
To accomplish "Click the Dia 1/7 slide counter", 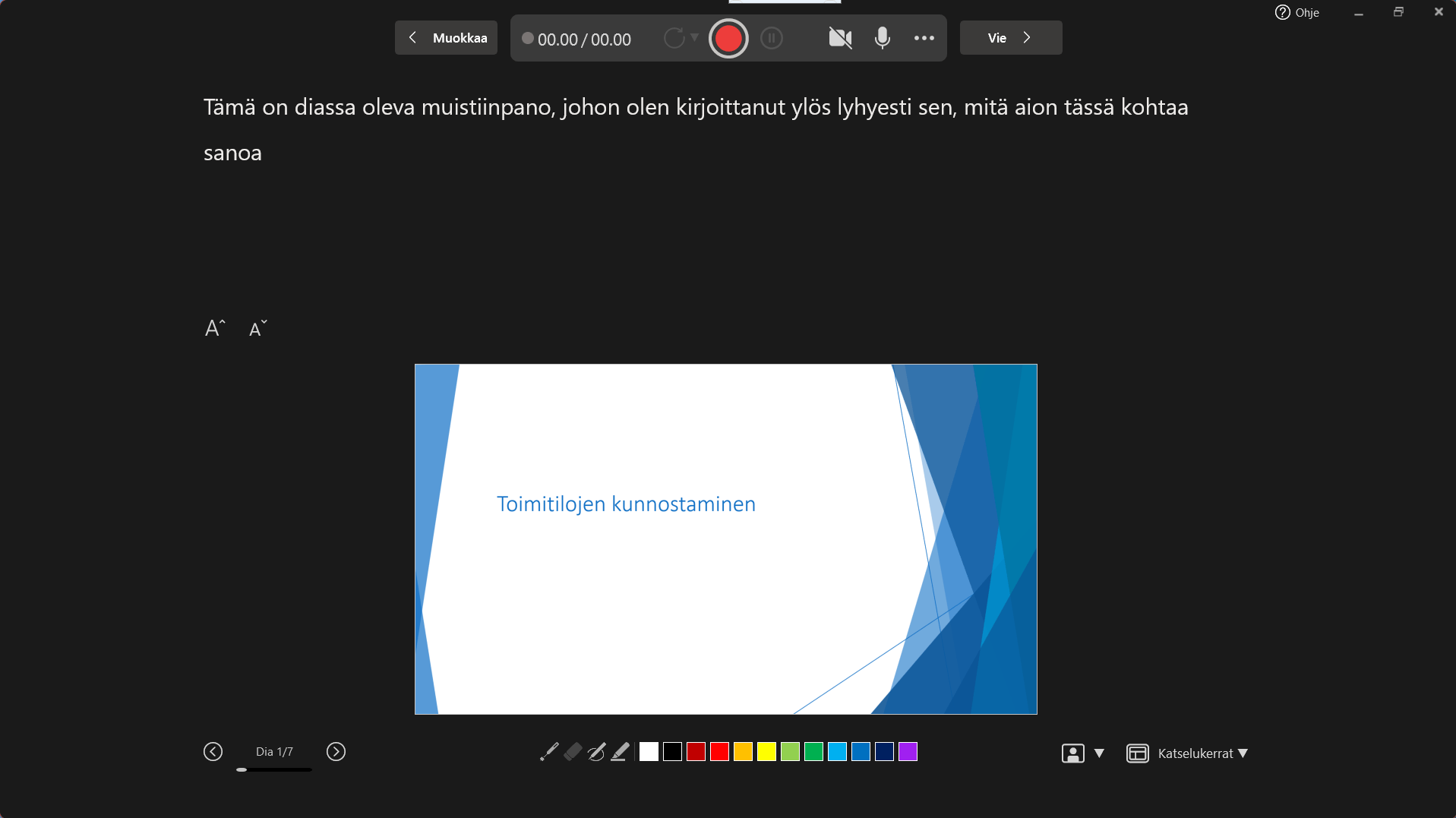I will 274,752.
